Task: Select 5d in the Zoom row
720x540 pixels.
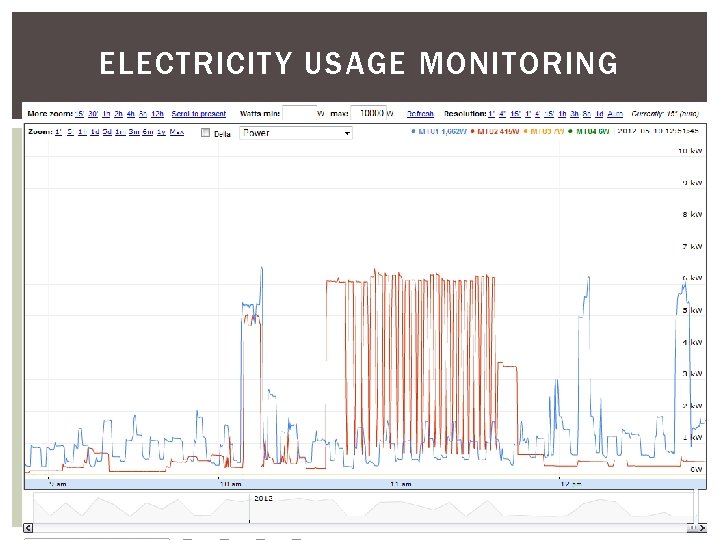Action: [x=107, y=132]
